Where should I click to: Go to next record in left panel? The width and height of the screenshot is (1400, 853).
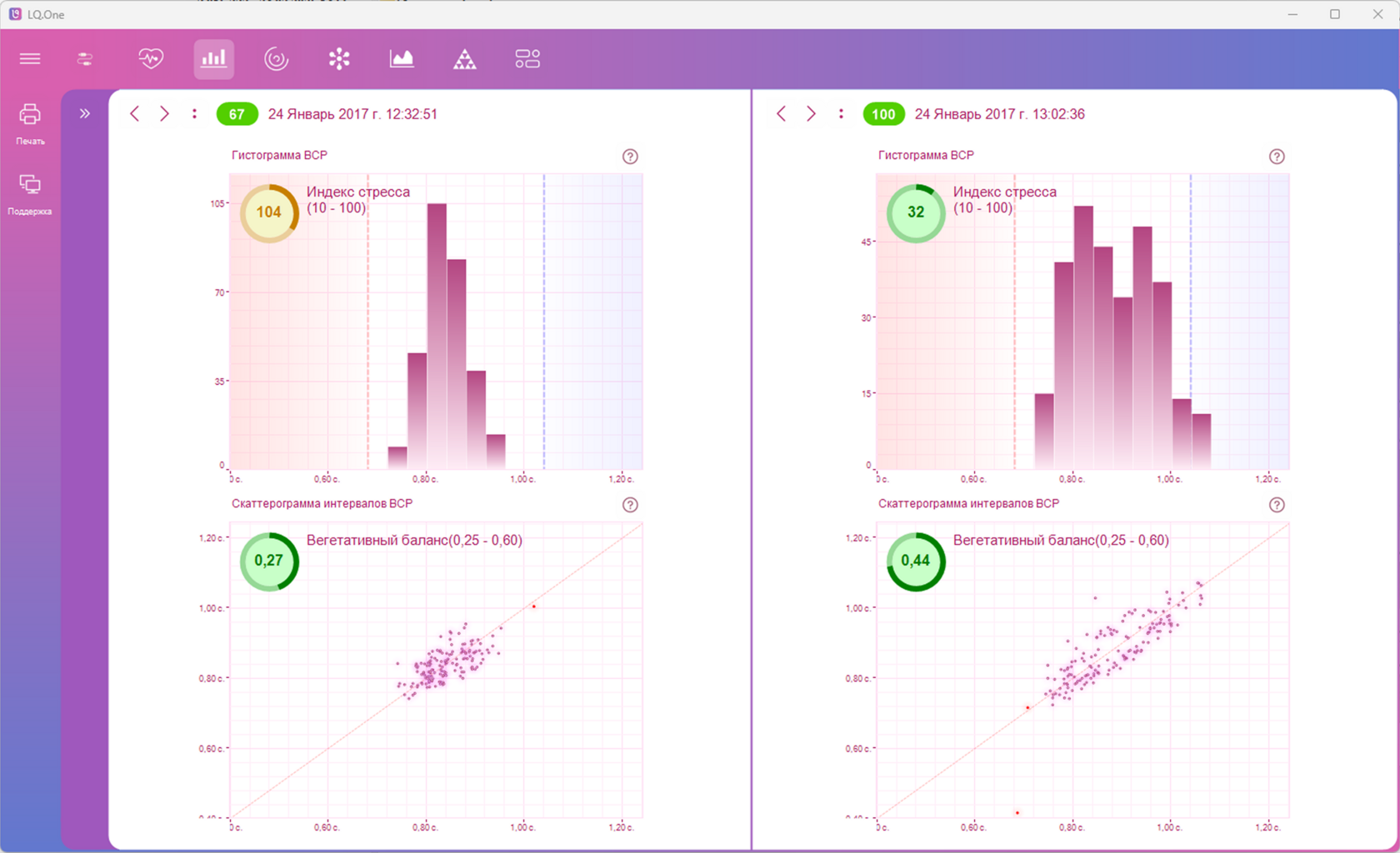[165, 114]
